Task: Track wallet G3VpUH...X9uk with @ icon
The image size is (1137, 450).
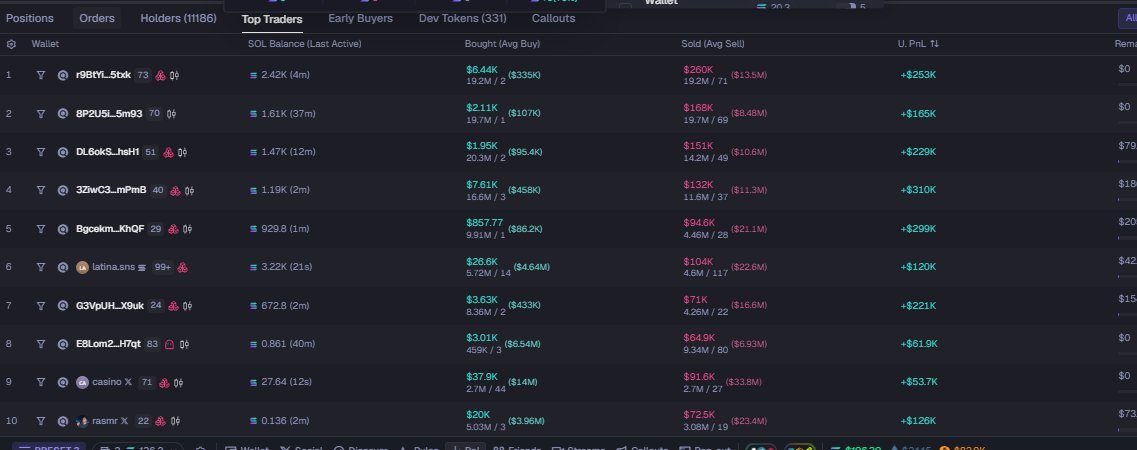Action: point(63,305)
